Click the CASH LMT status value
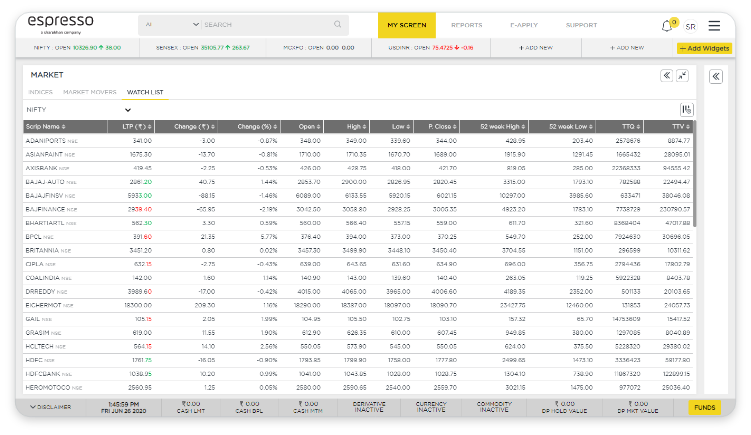The height and width of the screenshot is (435, 751). [191, 407]
